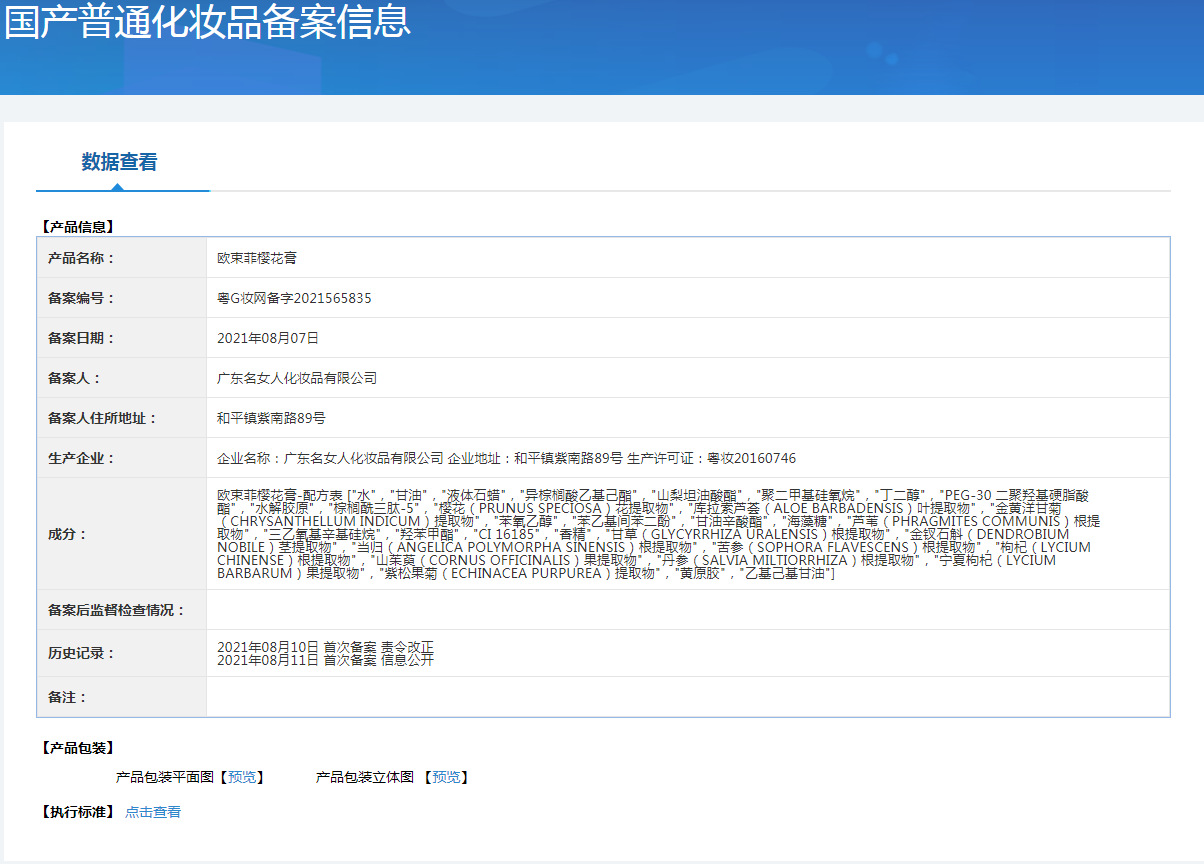Click the 产品包装平面图 label
The height and width of the screenshot is (864, 1204).
[165, 777]
